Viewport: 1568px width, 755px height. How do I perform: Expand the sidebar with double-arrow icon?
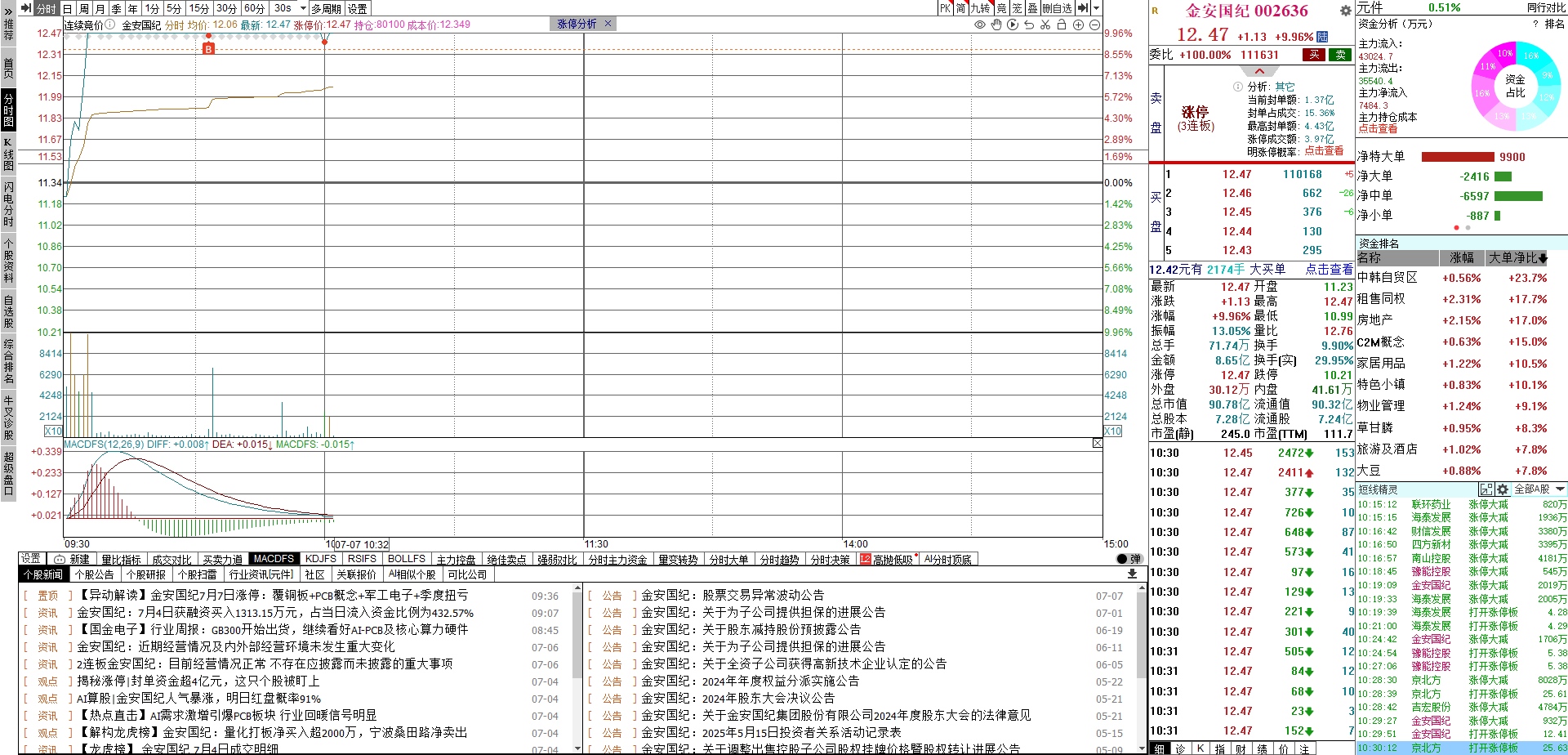(8, 11)
